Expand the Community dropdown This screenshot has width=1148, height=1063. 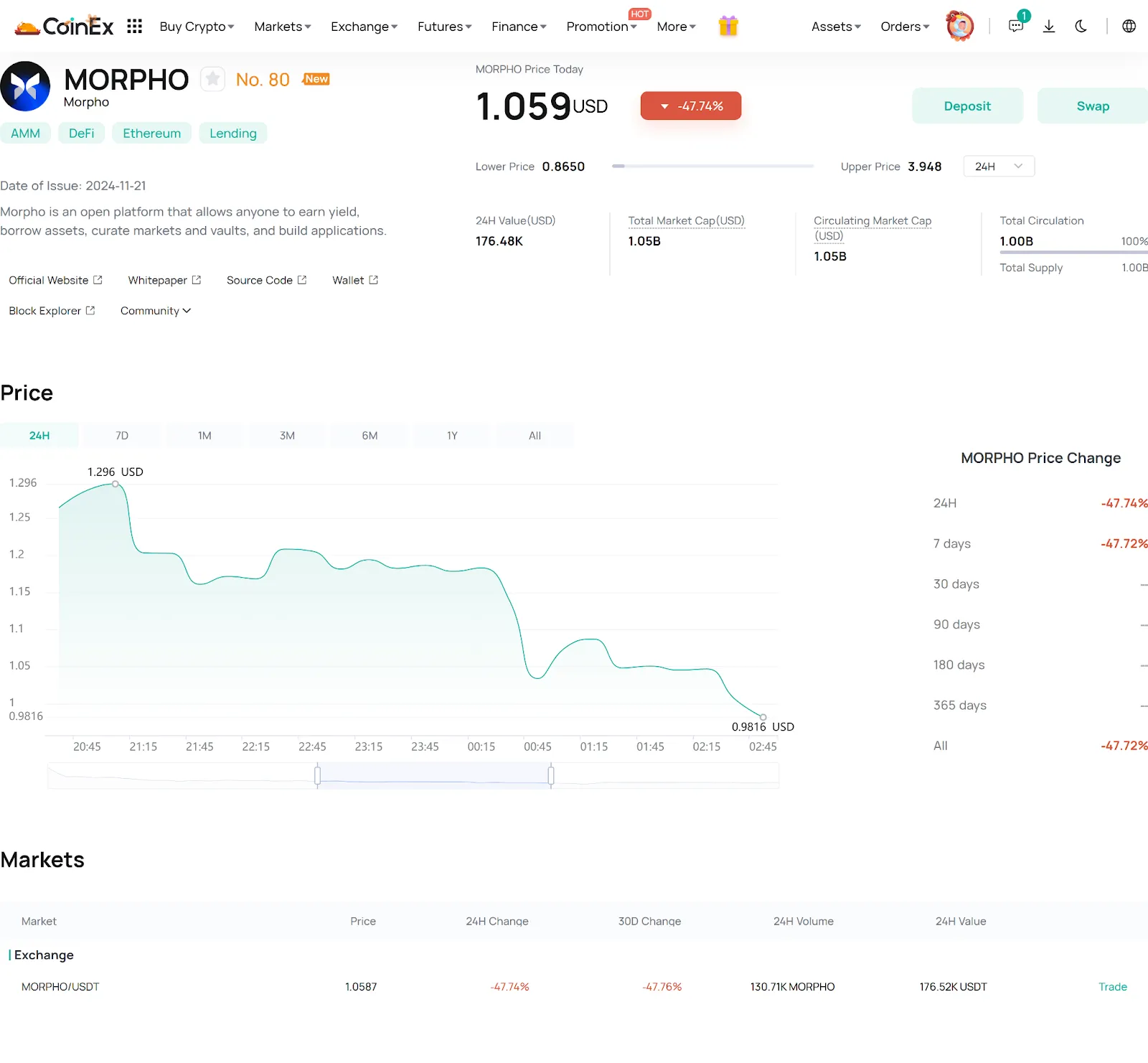point(156,311)
